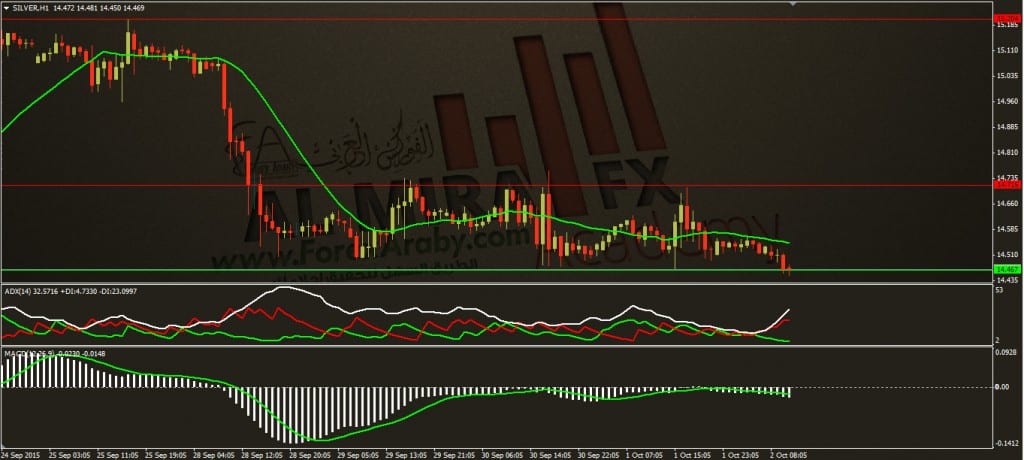Click the 15.110 price scale value
Screen dimensions: 1024x460
[x=1008, y=50]
